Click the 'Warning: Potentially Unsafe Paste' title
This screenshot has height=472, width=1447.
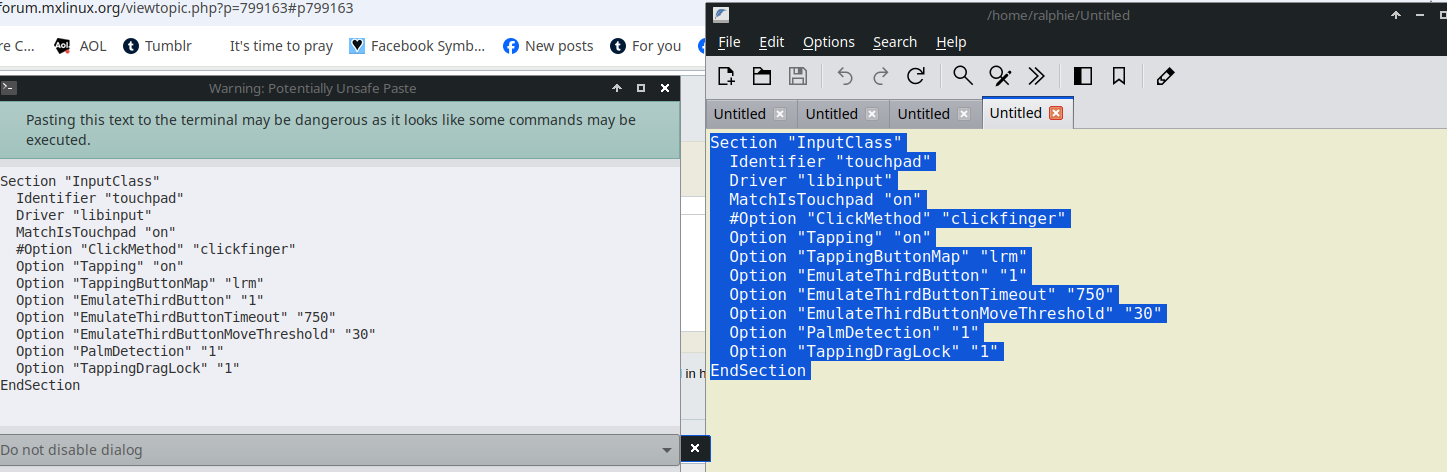pyautogui.click(x=313, y=88)
